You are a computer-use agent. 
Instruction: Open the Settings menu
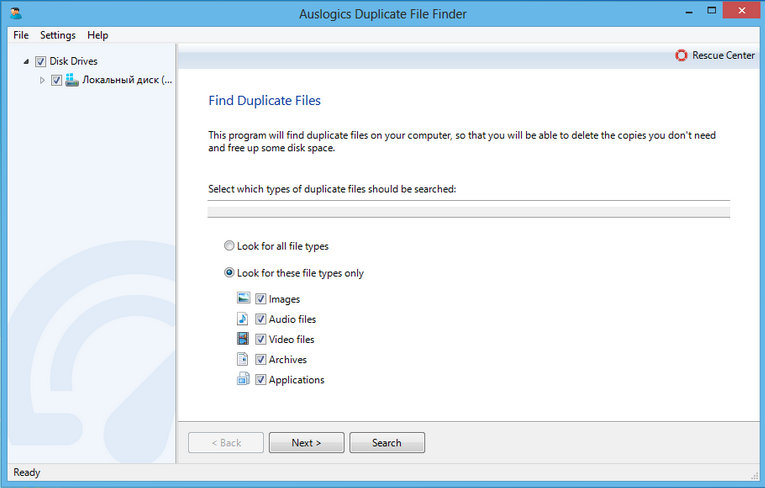pos(58,35)
